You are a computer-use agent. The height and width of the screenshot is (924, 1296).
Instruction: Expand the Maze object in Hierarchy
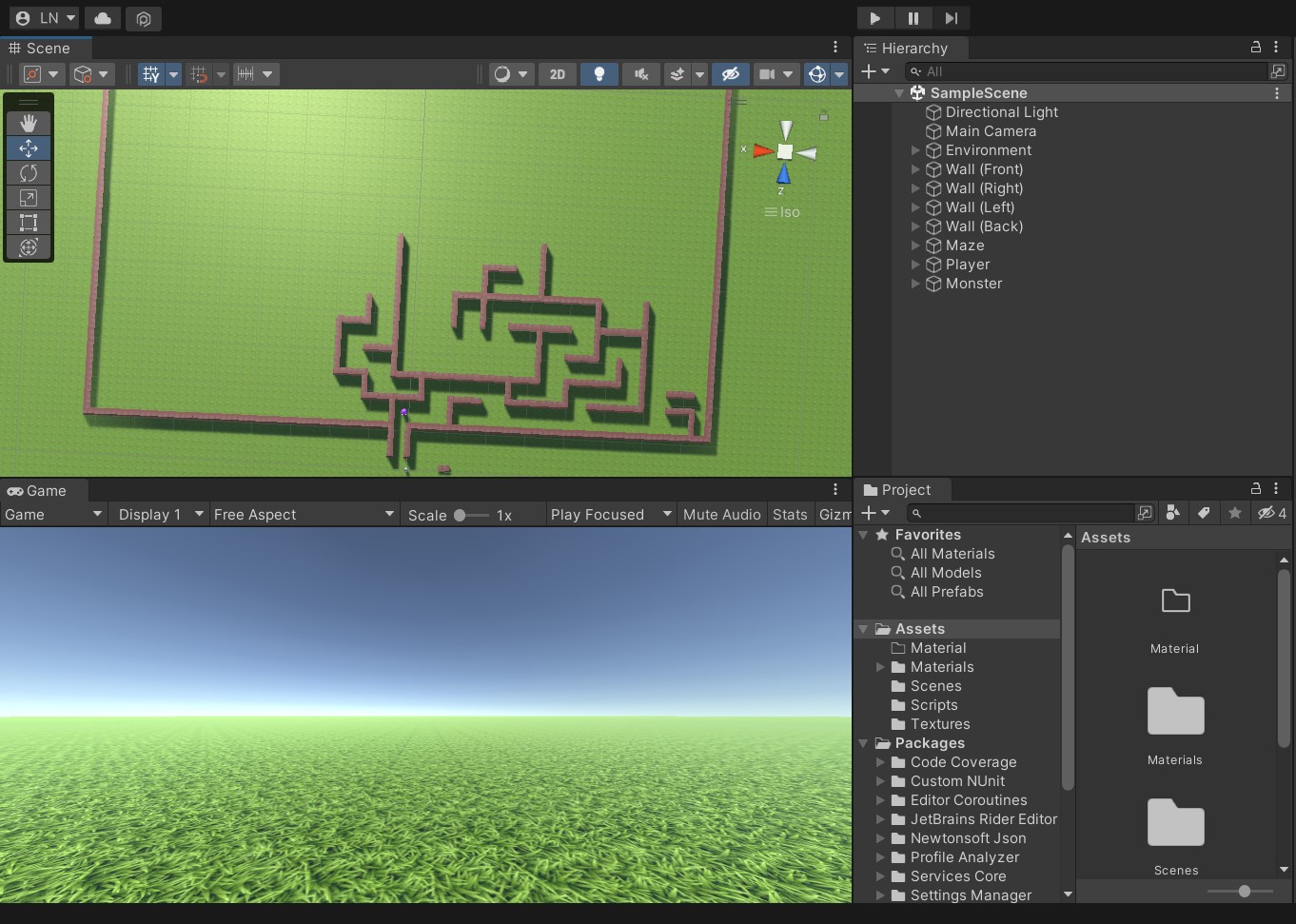(x=915, y=246)
